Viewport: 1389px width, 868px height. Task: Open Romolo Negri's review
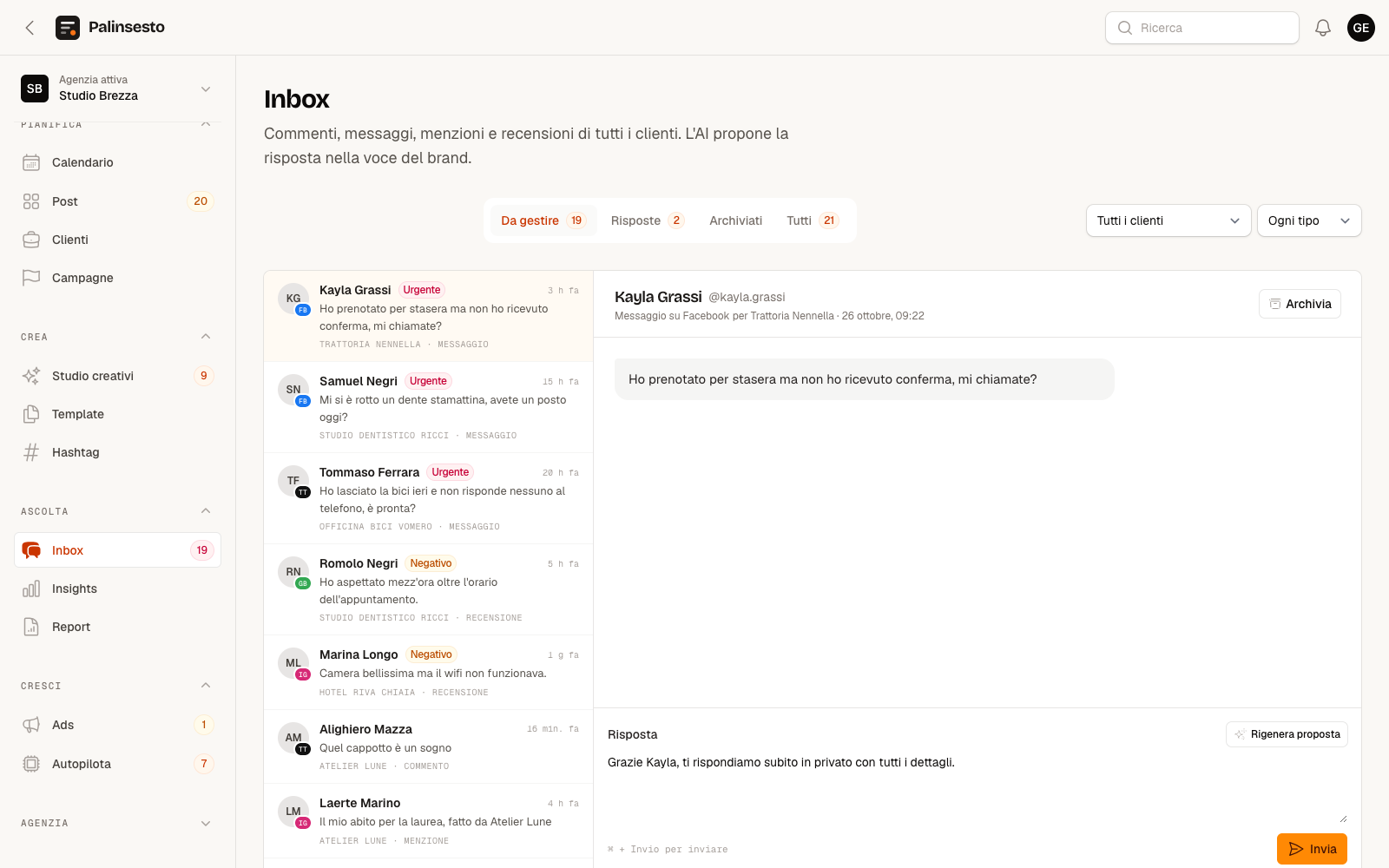[429, 590]
